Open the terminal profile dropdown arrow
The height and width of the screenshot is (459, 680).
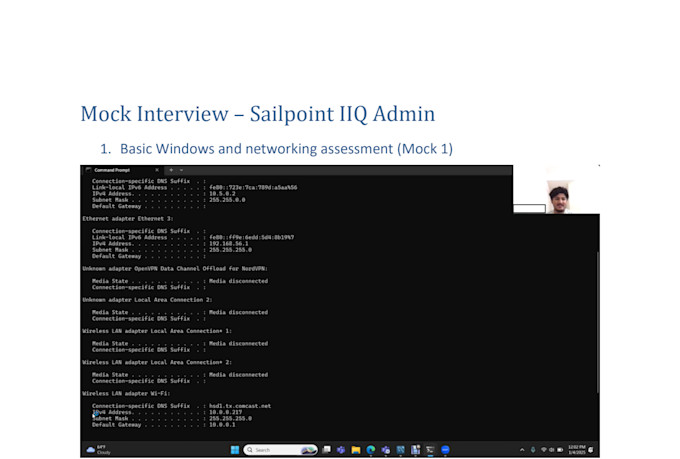181,170
